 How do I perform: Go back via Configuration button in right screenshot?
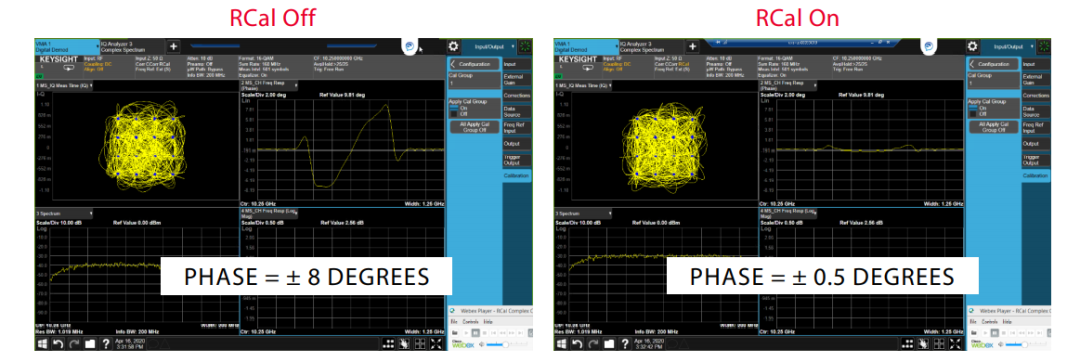994,64
